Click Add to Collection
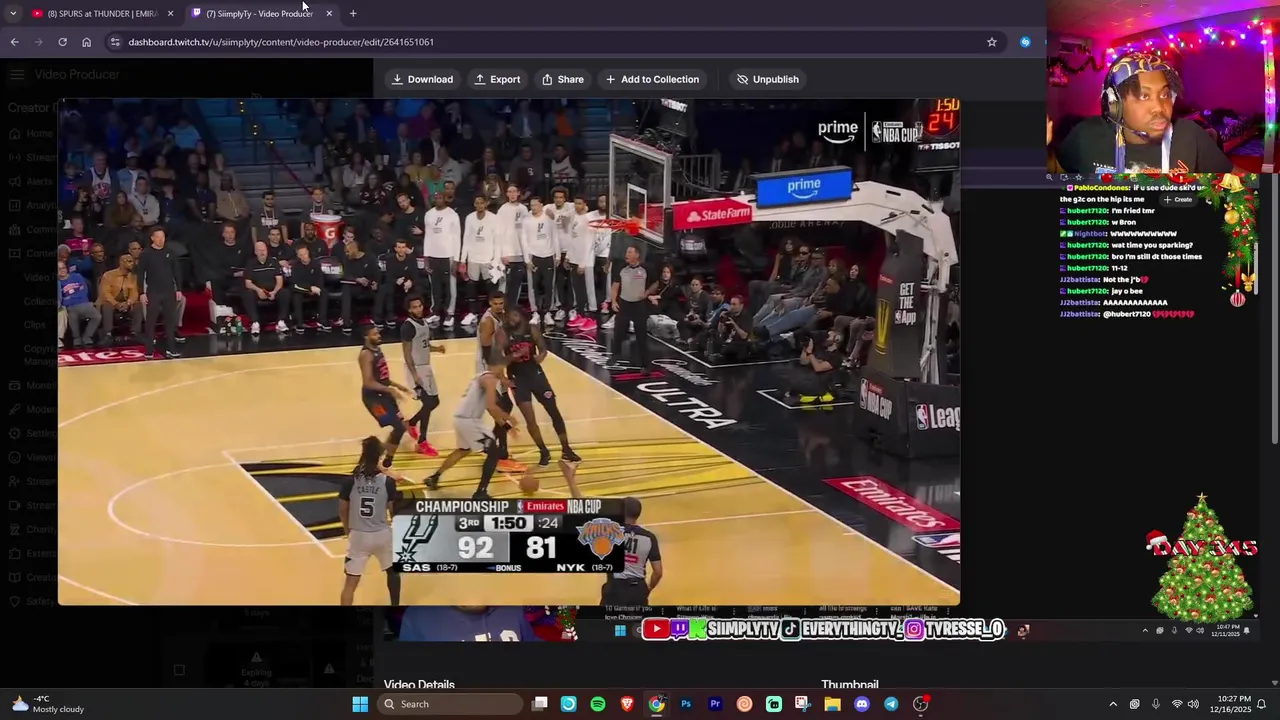 click(652, 79)
